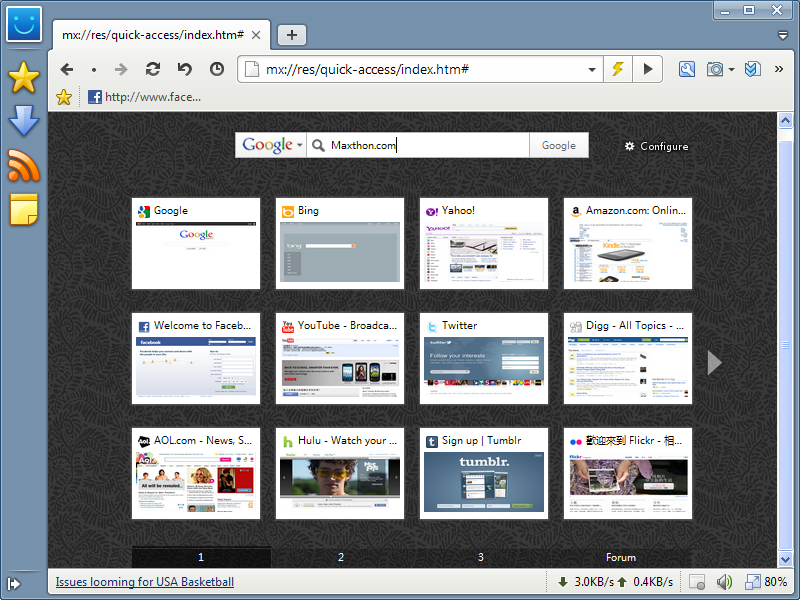The image size is (800, 600).
Task: Toggle the lightning bolt engine switch
Action: [x=618, y=69]
